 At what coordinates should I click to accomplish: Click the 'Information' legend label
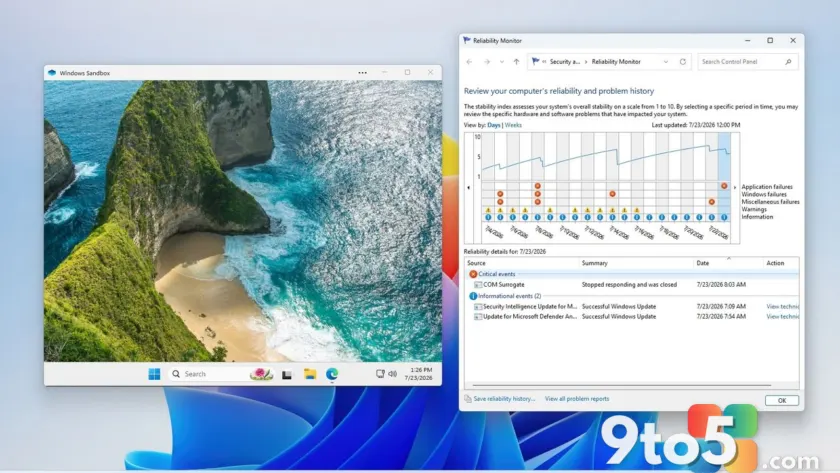757,216
